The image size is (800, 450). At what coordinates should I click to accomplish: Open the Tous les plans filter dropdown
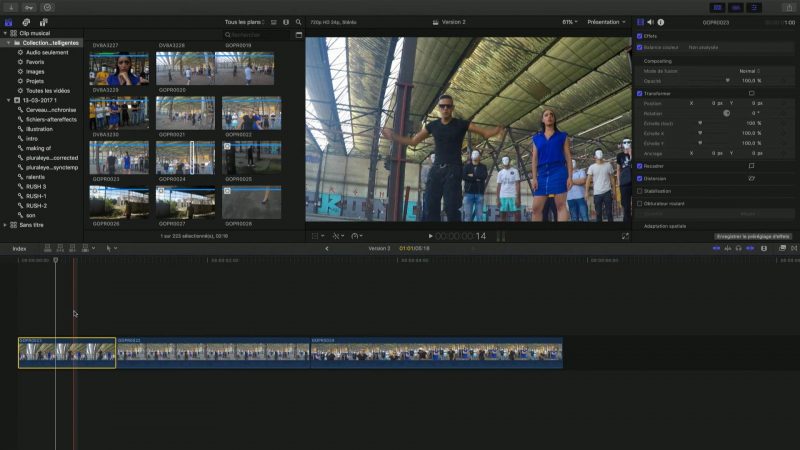click(244, 22)
